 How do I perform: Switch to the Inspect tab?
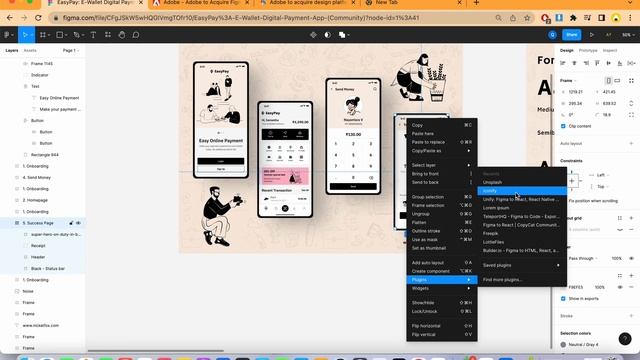tap(610, 50)
